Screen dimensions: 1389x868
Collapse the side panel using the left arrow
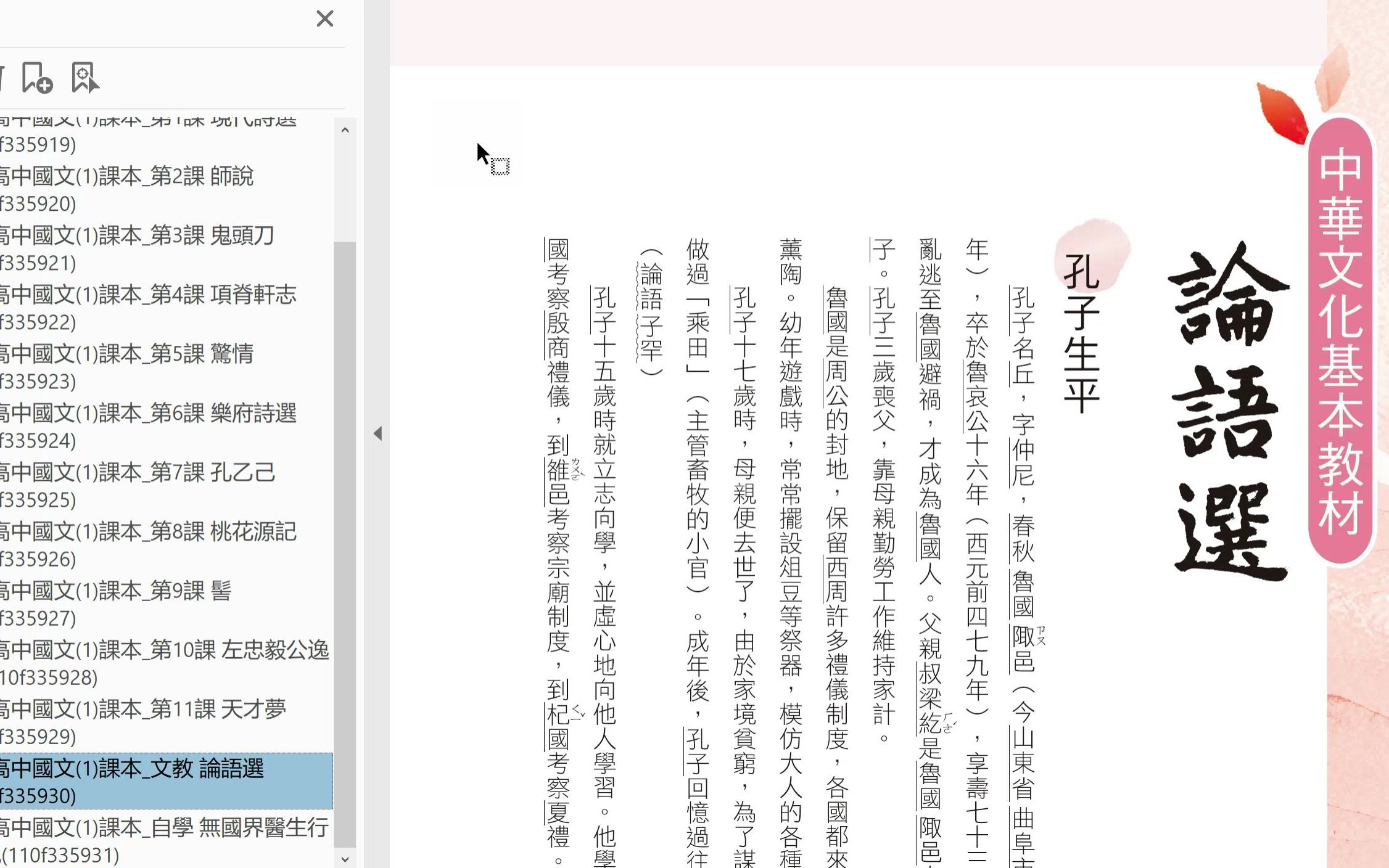click(x=377, y=433)
